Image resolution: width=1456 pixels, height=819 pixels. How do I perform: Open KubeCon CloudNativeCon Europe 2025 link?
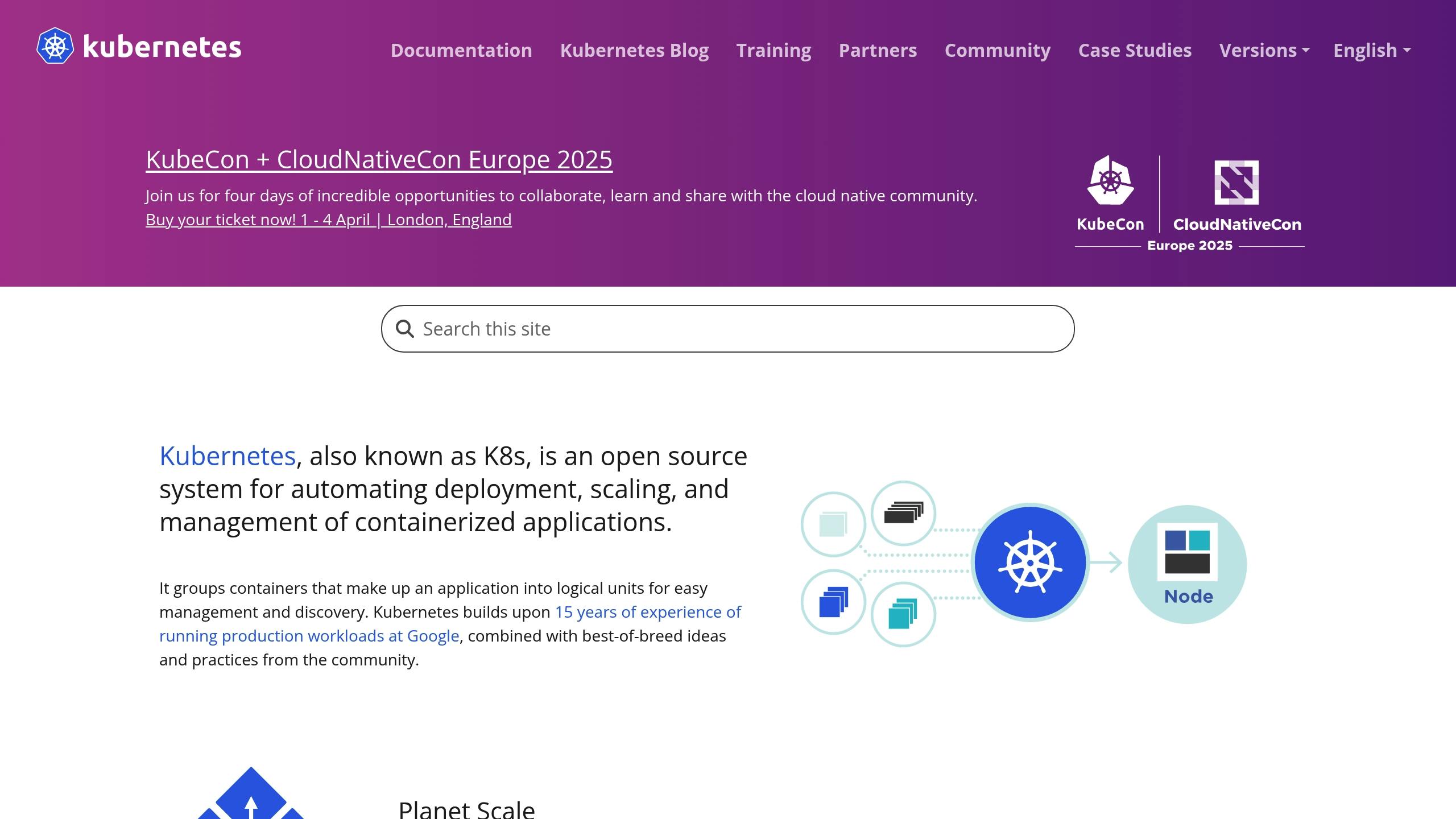coord(378,158)
